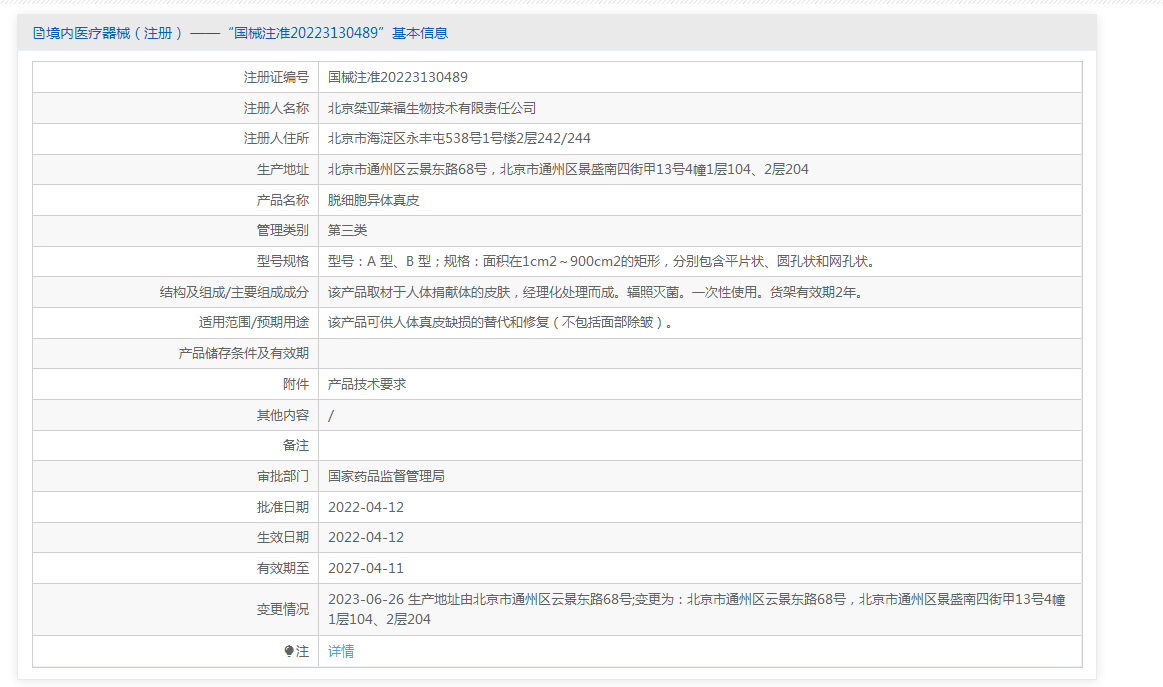Select product name 脱细胞异体真皮
Viewport: 1163px width, 687px height.
374,200
